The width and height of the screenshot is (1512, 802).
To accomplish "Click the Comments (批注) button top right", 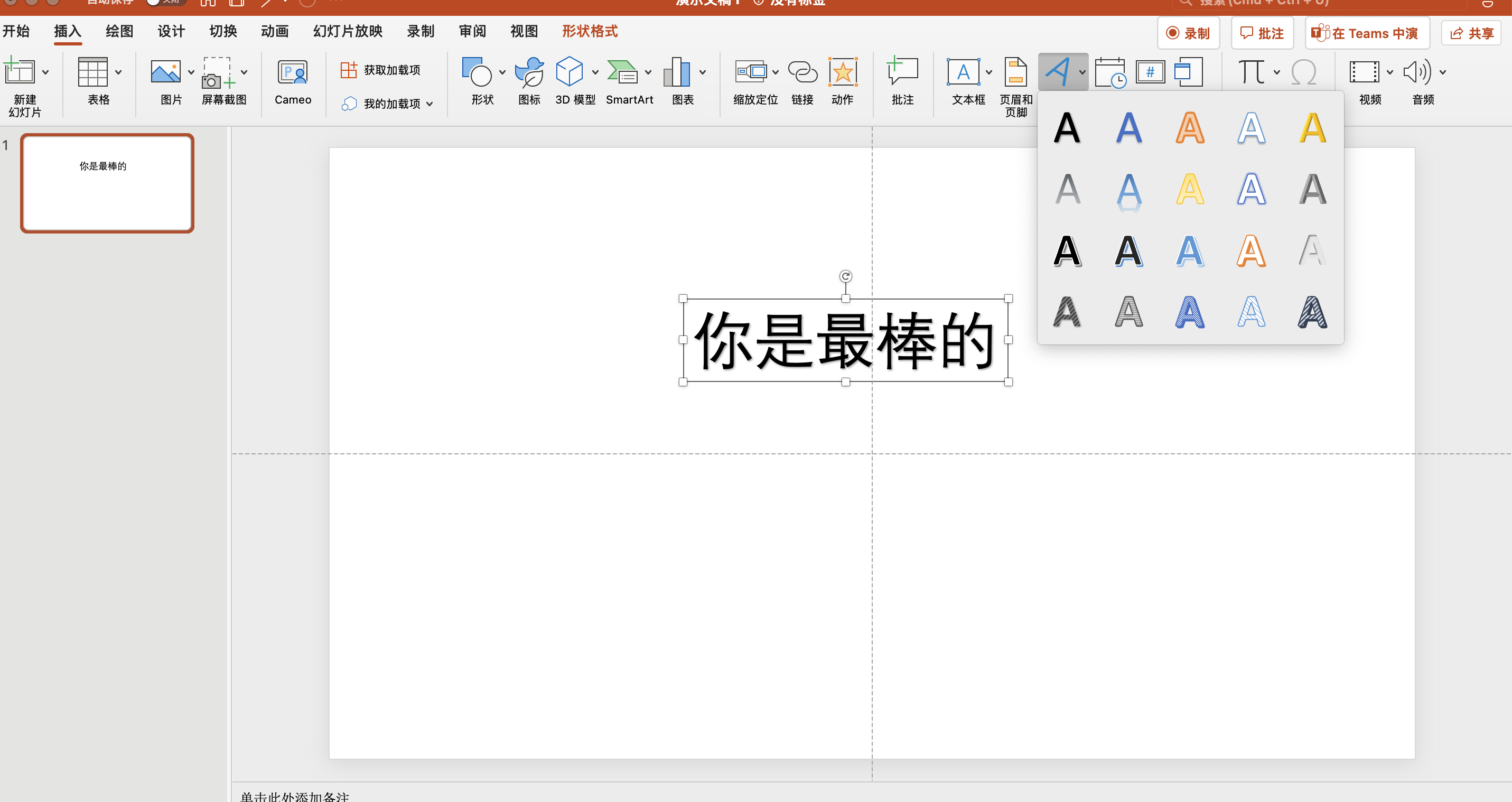I will click(x=1262, y=33).
